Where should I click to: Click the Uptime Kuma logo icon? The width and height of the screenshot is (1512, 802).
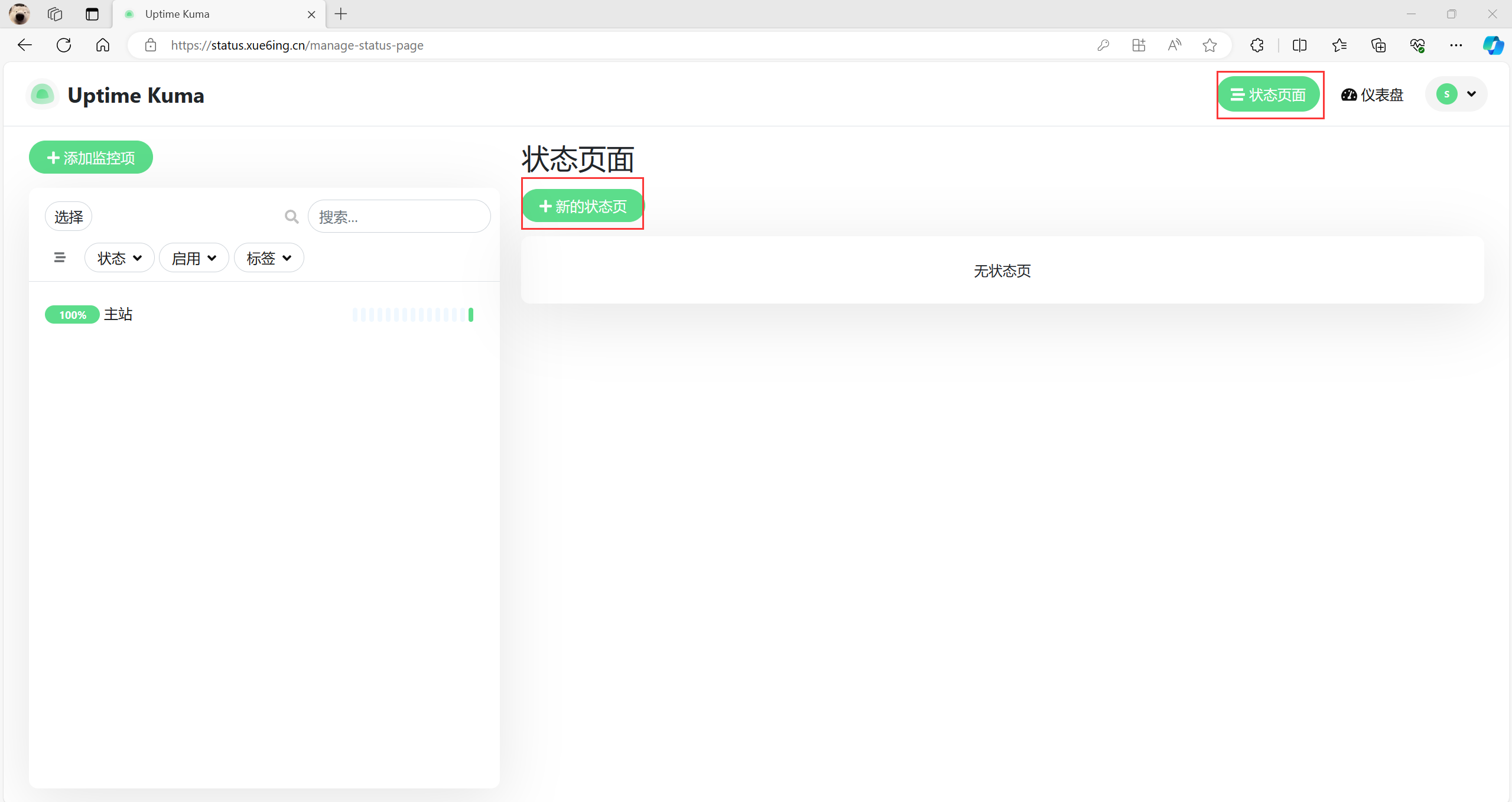pos(43,94)
